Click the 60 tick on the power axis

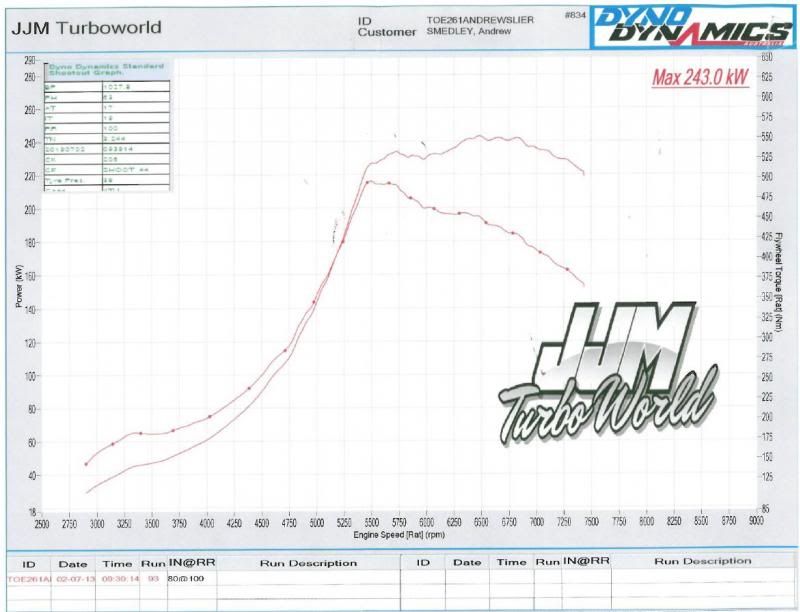click(x=31, y=443)
